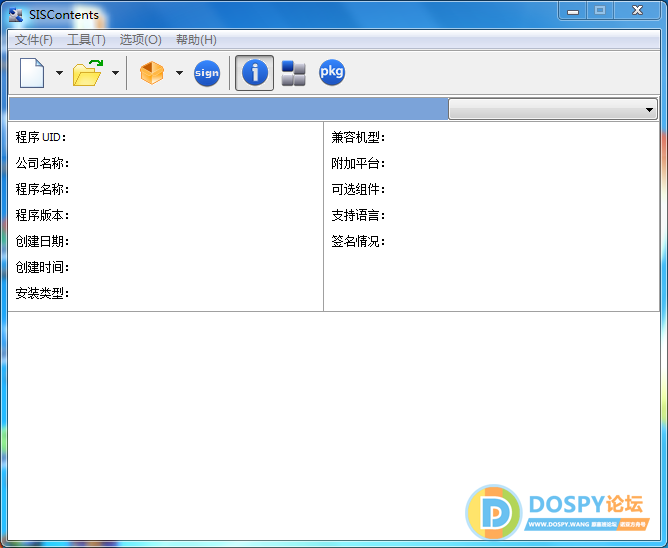Click the orange package box icon

[152, 73]
